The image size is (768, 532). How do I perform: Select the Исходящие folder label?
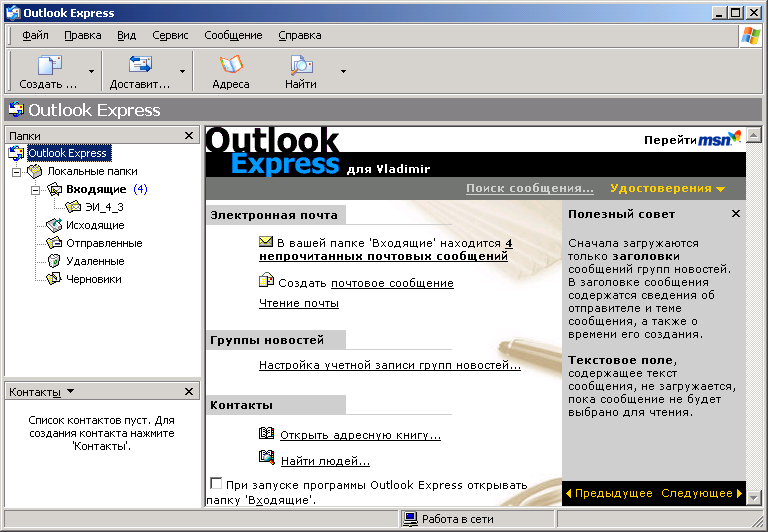(95, 225)
